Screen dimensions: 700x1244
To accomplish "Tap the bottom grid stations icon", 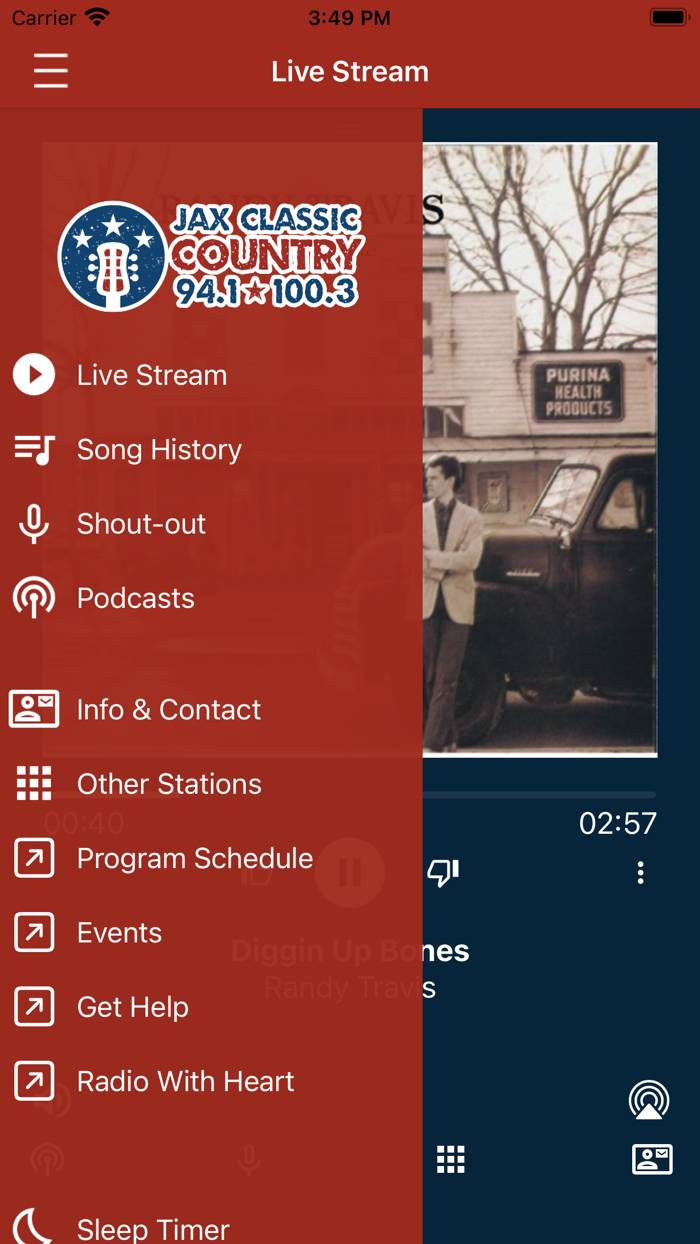I will click(x=451, y=1159).
